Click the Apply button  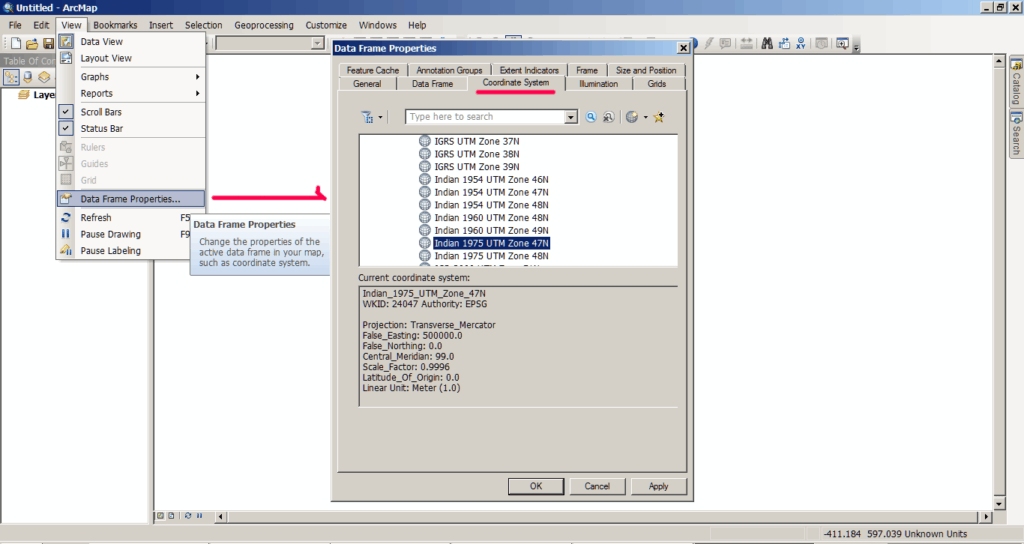click(x=658, y=486)
